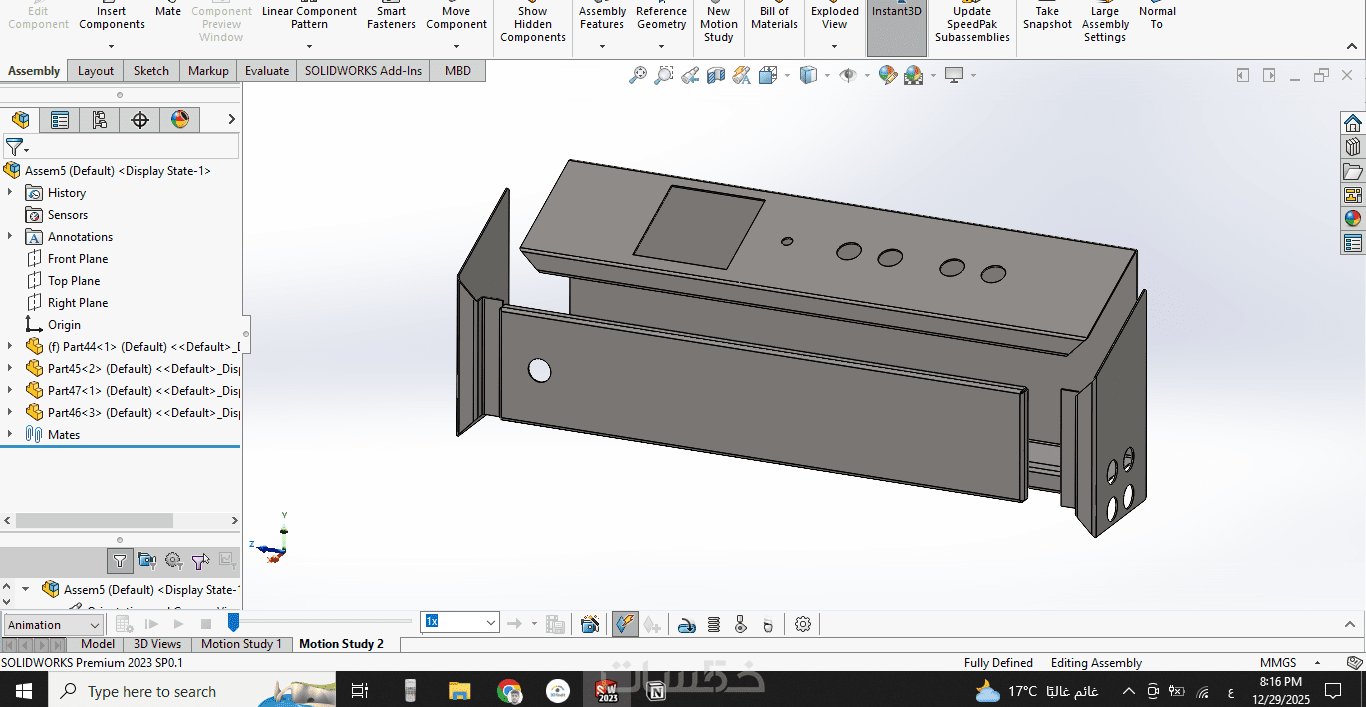Open SOLIDWORKS Resources home icon

tap(1353, 123)
